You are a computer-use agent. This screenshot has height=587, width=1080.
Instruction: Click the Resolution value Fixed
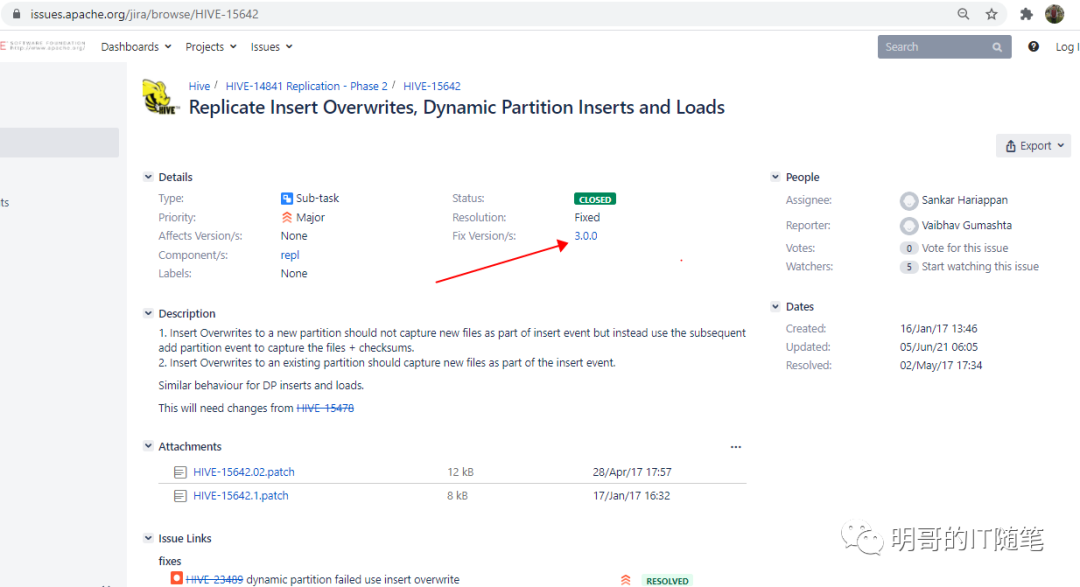coord(588,217)
